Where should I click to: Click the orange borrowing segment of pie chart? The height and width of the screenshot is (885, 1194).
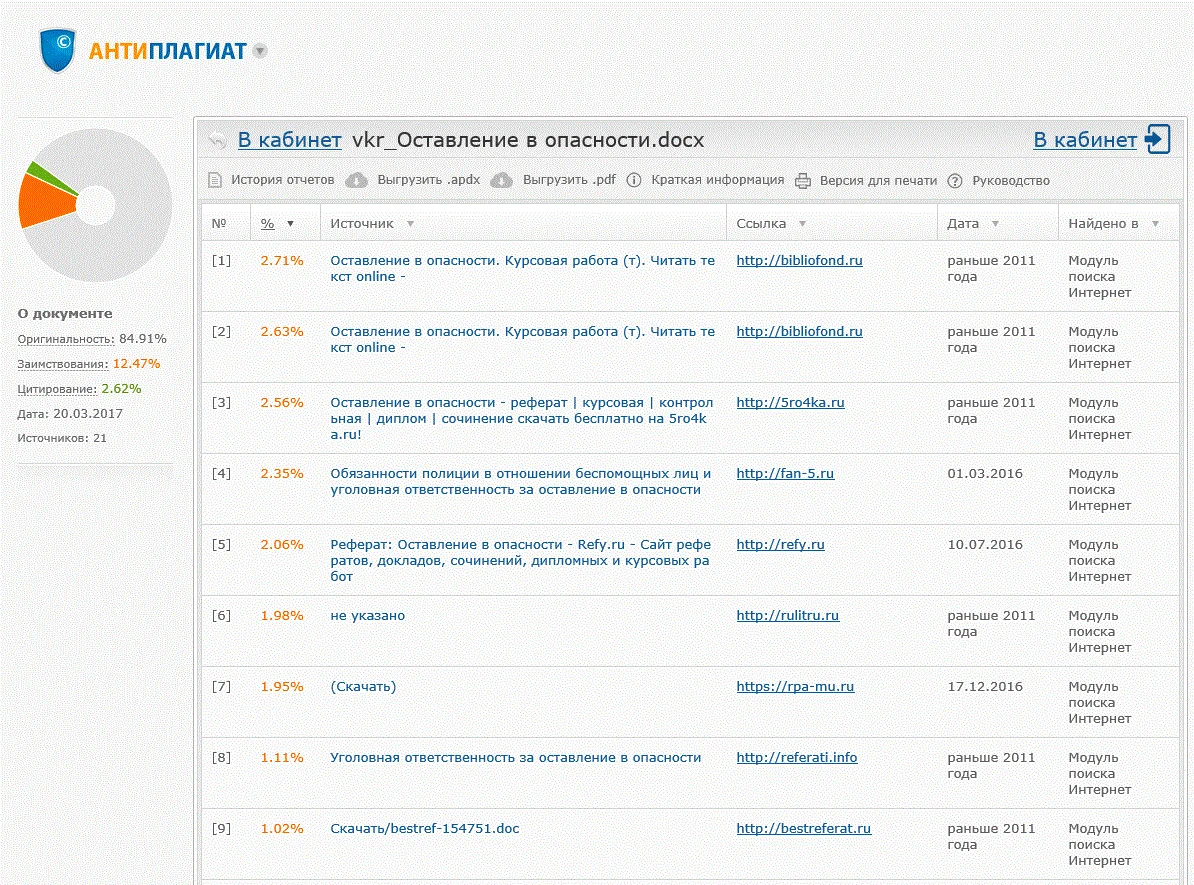(x=45, y=204)
